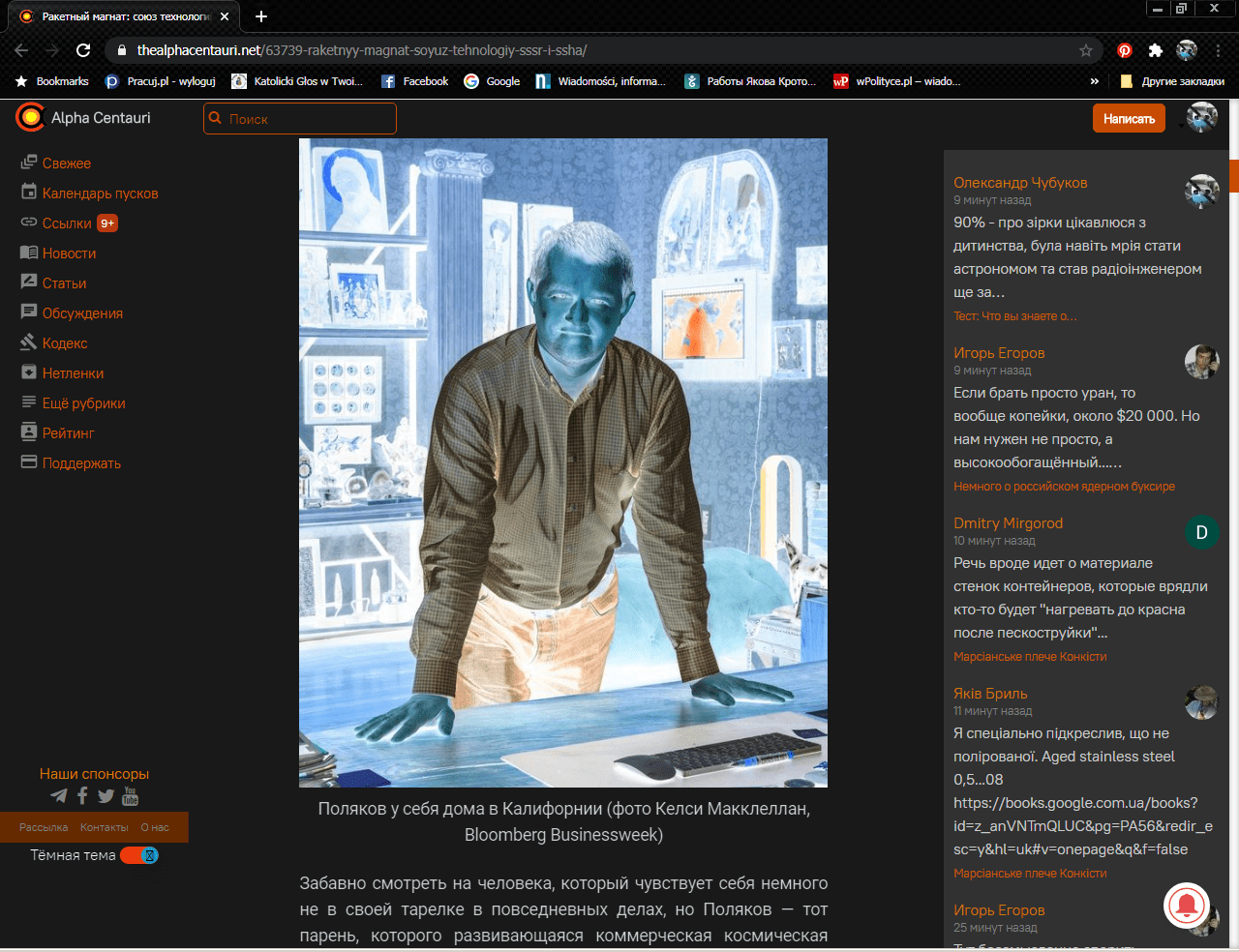Go to the Новости section
Screen dimensions: 1239x952
click(69, 253)
